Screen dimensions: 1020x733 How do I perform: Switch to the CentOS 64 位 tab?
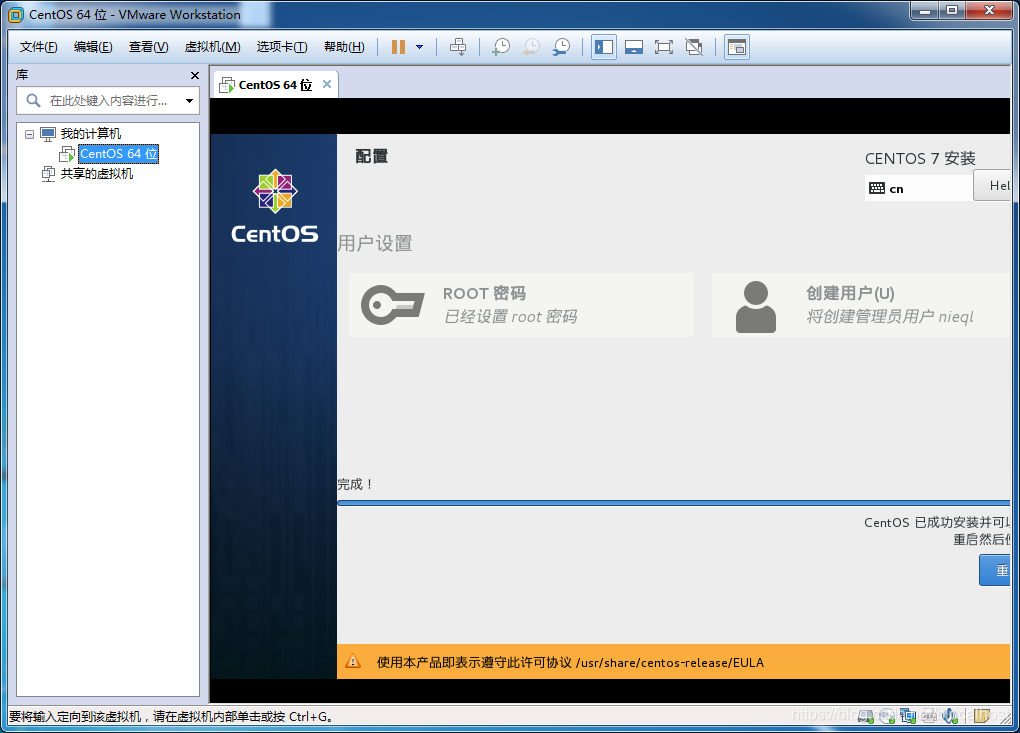tap(275, 85)
